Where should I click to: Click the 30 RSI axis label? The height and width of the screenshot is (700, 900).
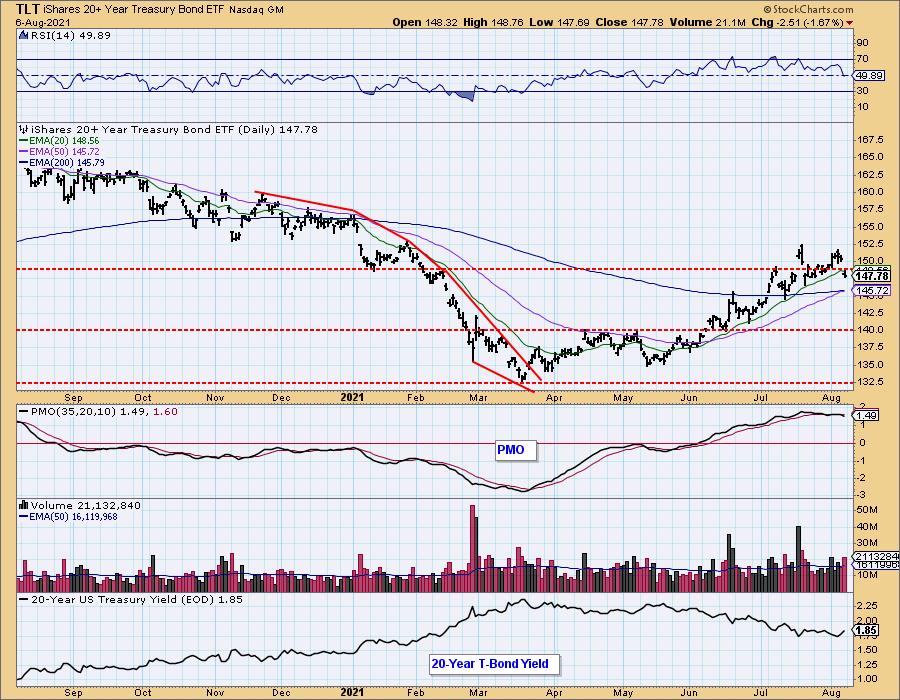pos(863,91)
